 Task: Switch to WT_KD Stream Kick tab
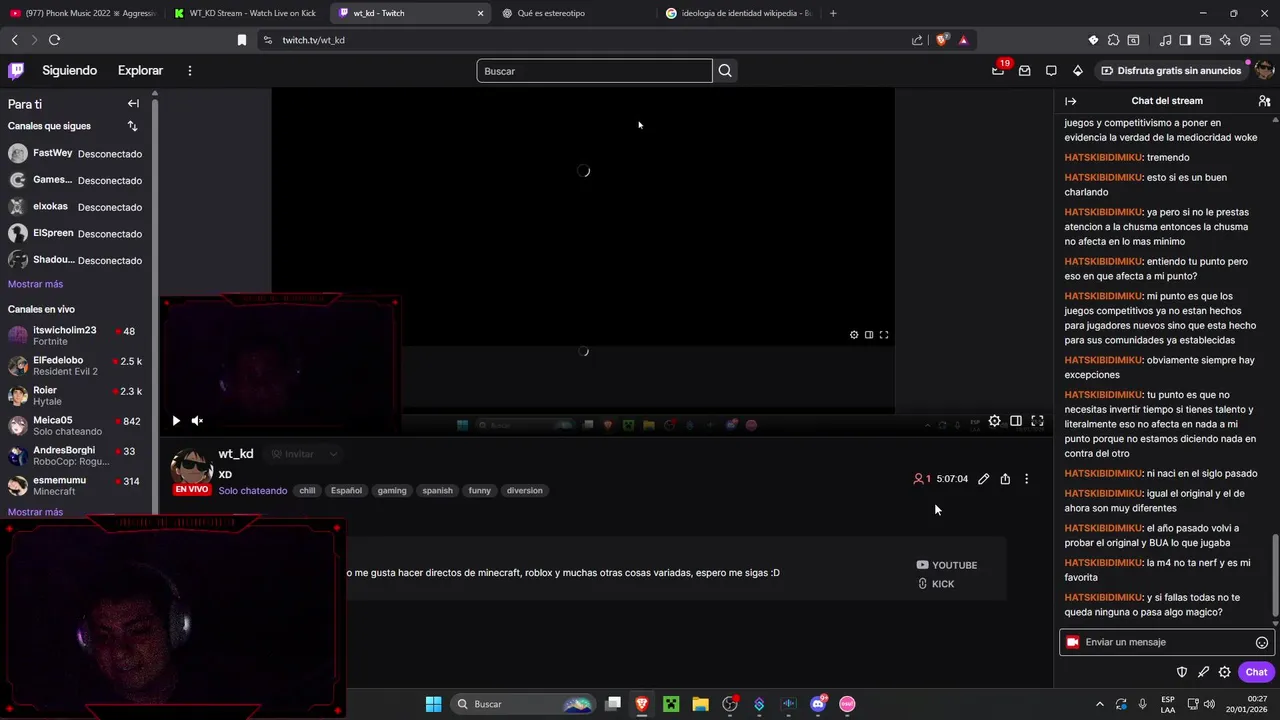pyautogui.click(x=245, y=13)
